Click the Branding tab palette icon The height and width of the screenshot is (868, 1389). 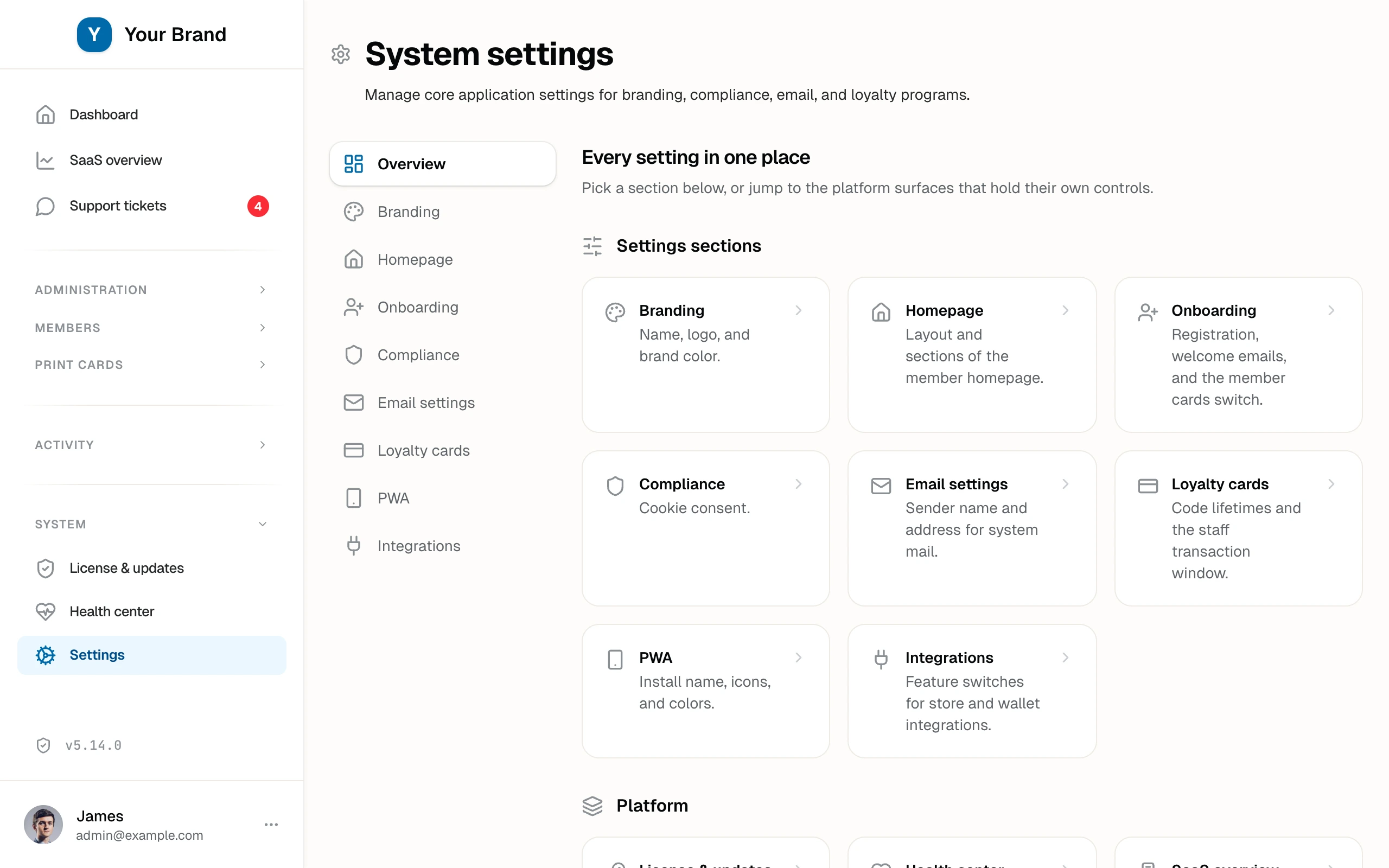[354, 212]
